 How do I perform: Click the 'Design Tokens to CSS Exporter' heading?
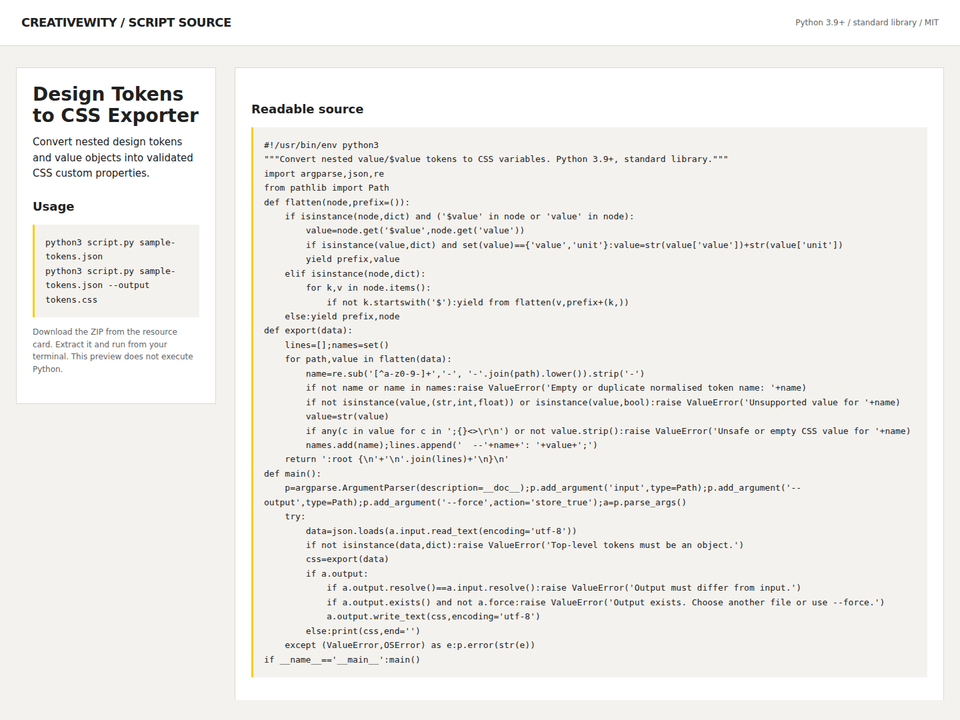pyautogui.click(x=116, y=104)
